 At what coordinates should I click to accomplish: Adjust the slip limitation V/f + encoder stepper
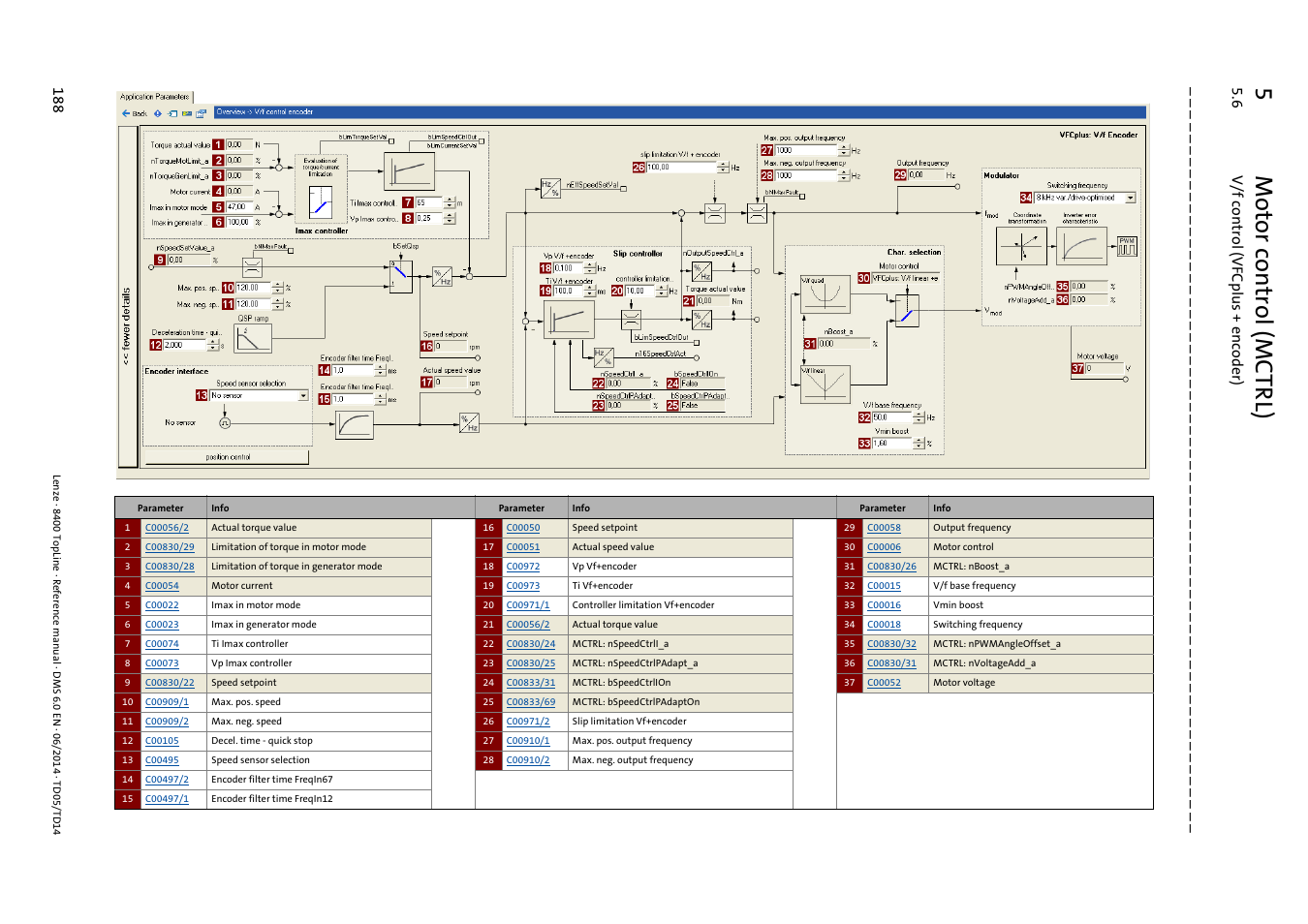(723, 168)
